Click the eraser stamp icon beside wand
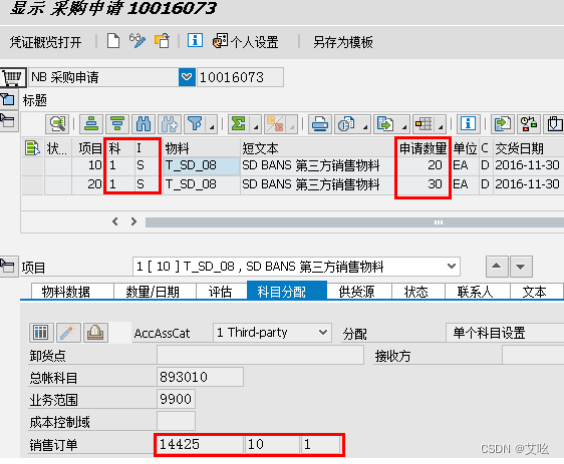The width and height of the screenshot is (564, 464). pyautogui.click(x=95, y=332)
